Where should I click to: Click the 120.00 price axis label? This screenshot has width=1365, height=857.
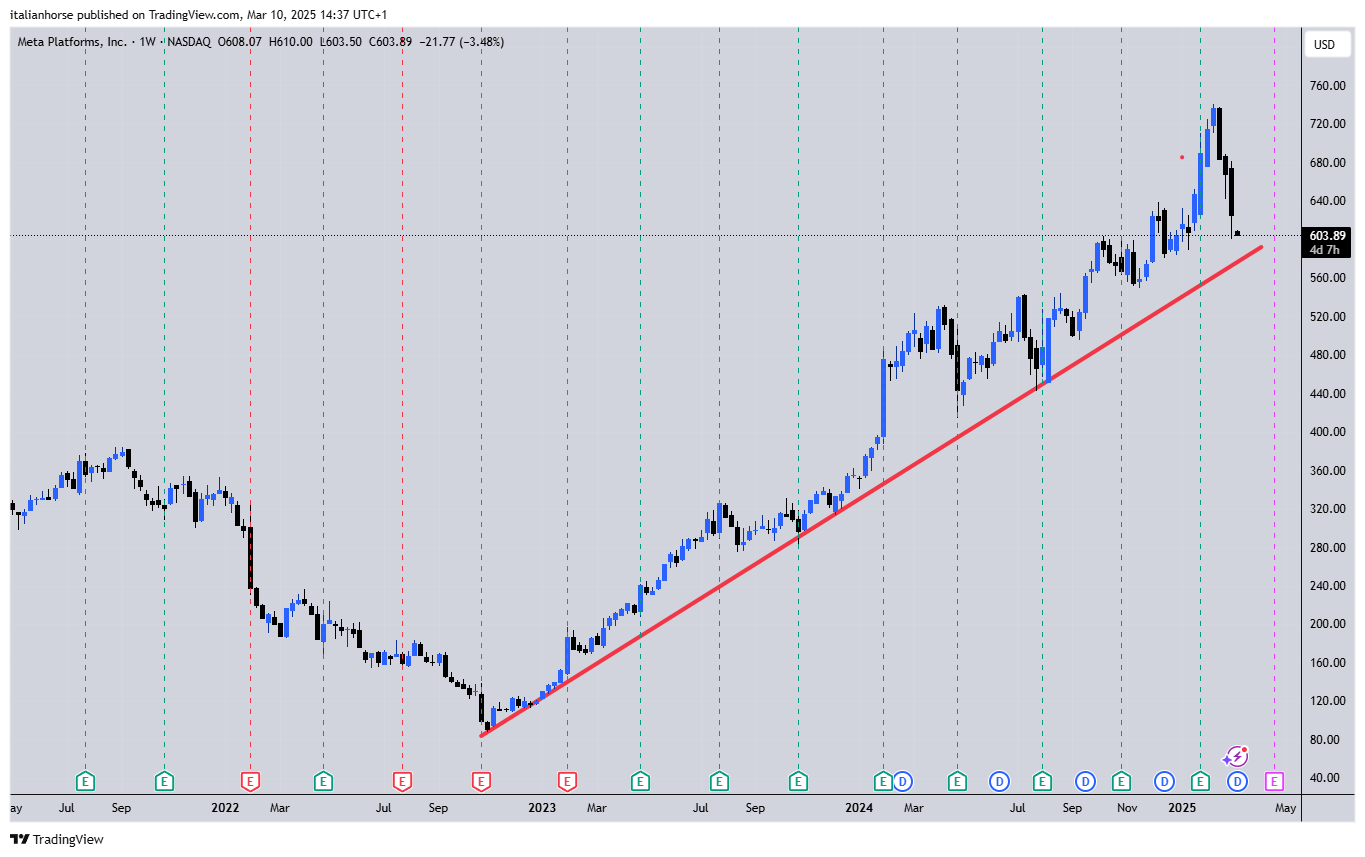[1326, 701]
